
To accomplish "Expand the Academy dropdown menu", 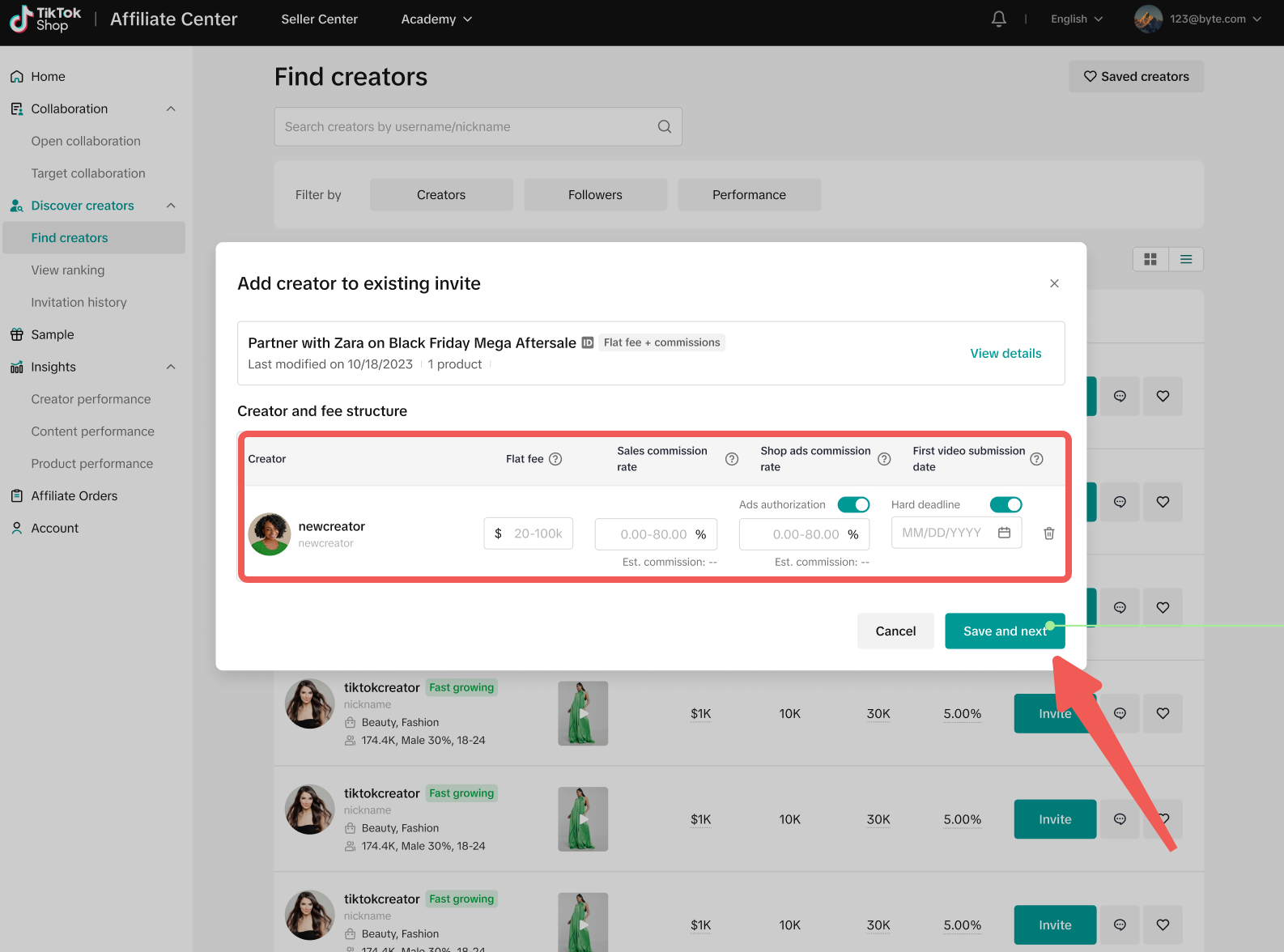I will tap(436, 19).
